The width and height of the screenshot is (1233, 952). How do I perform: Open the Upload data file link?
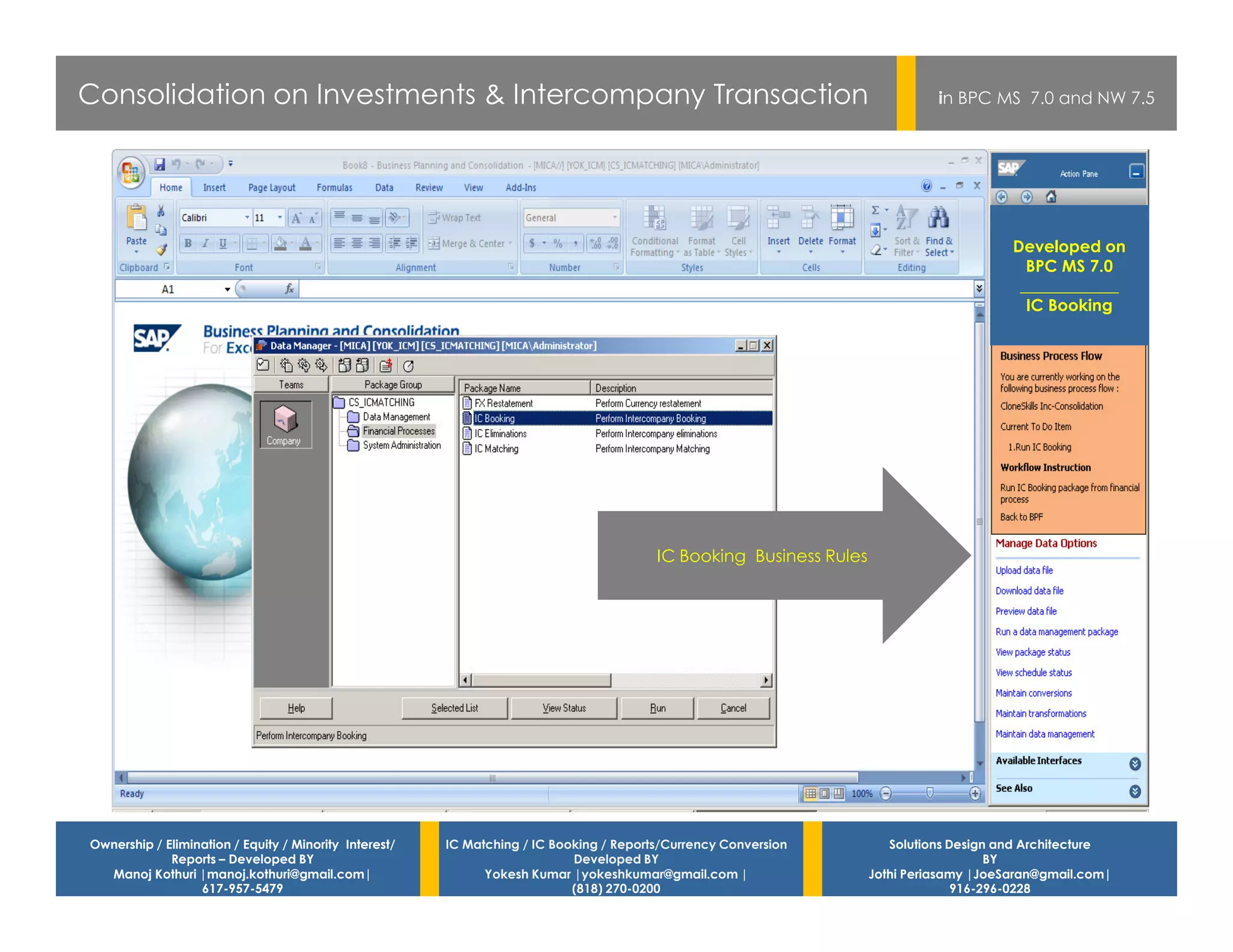click(x=1024, y=570)
